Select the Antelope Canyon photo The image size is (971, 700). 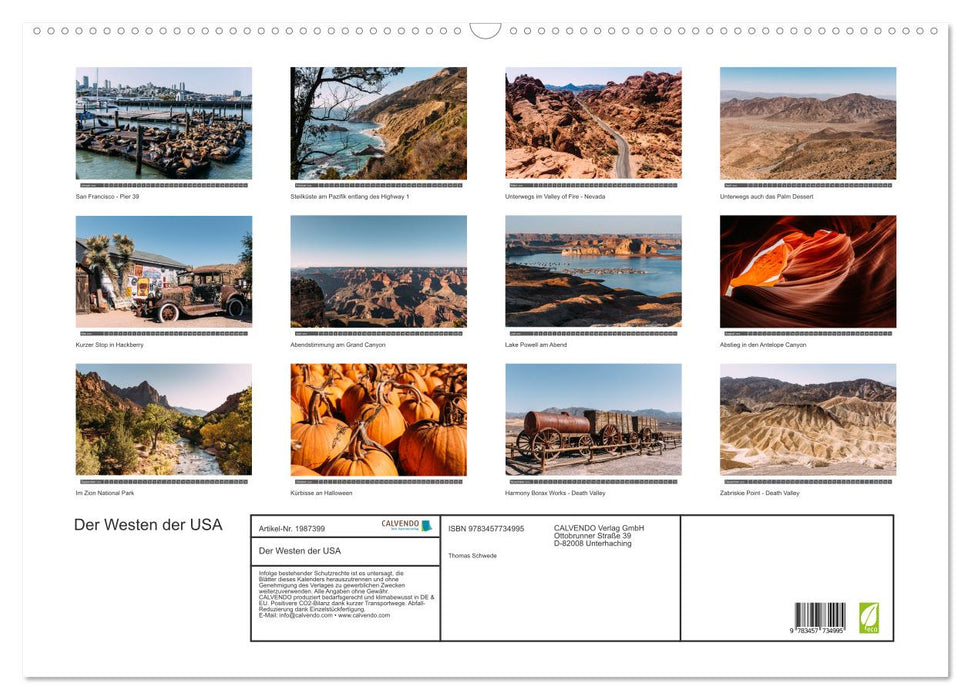[x=807, y=271]
